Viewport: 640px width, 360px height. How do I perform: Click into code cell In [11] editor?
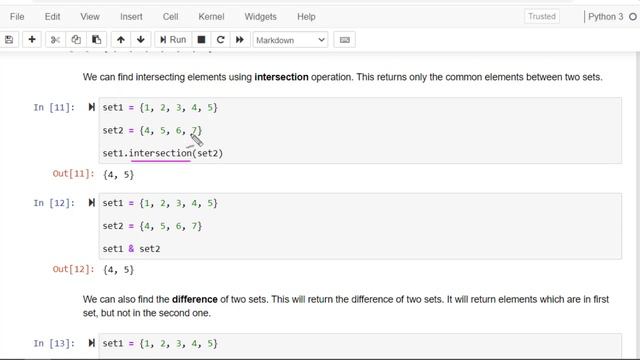coord(360,130)
